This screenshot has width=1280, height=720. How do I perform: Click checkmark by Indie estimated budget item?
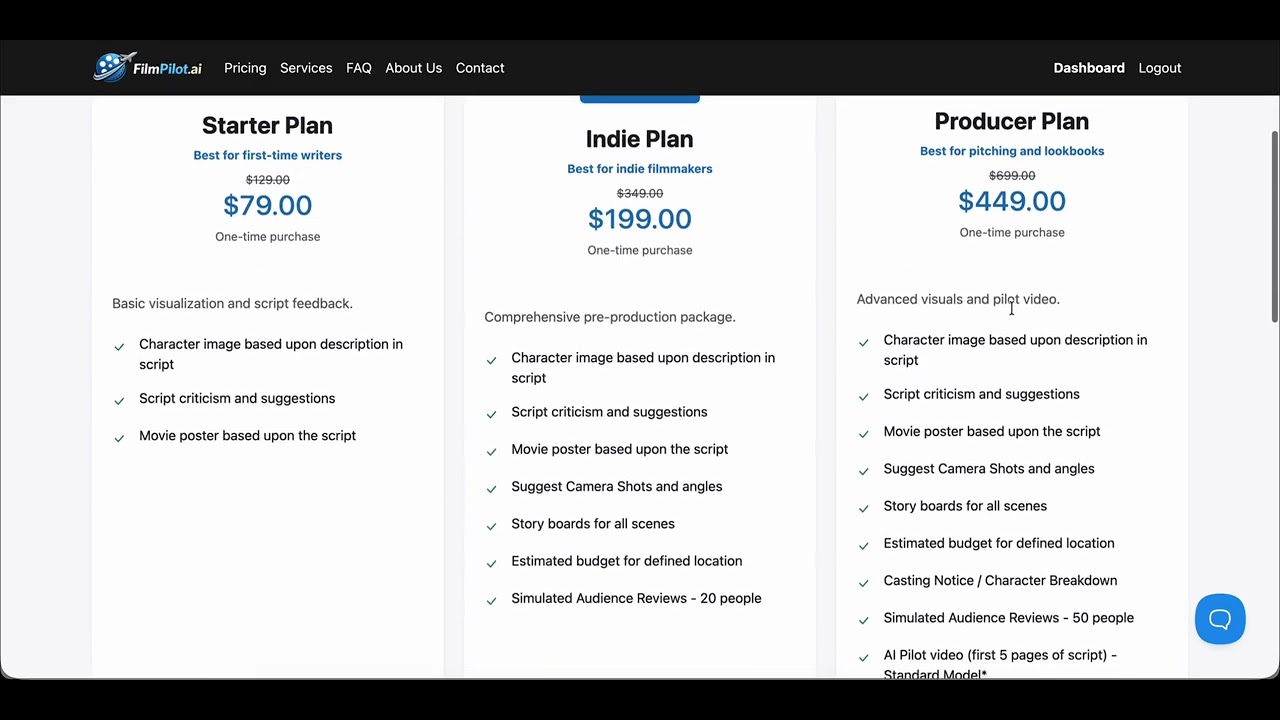tap(491, 563)
